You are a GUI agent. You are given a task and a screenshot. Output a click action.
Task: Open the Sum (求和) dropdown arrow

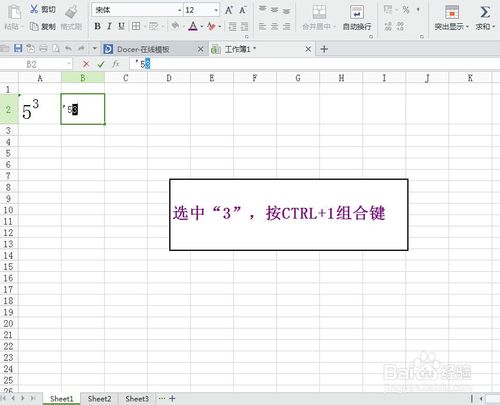tap(494, 26)
